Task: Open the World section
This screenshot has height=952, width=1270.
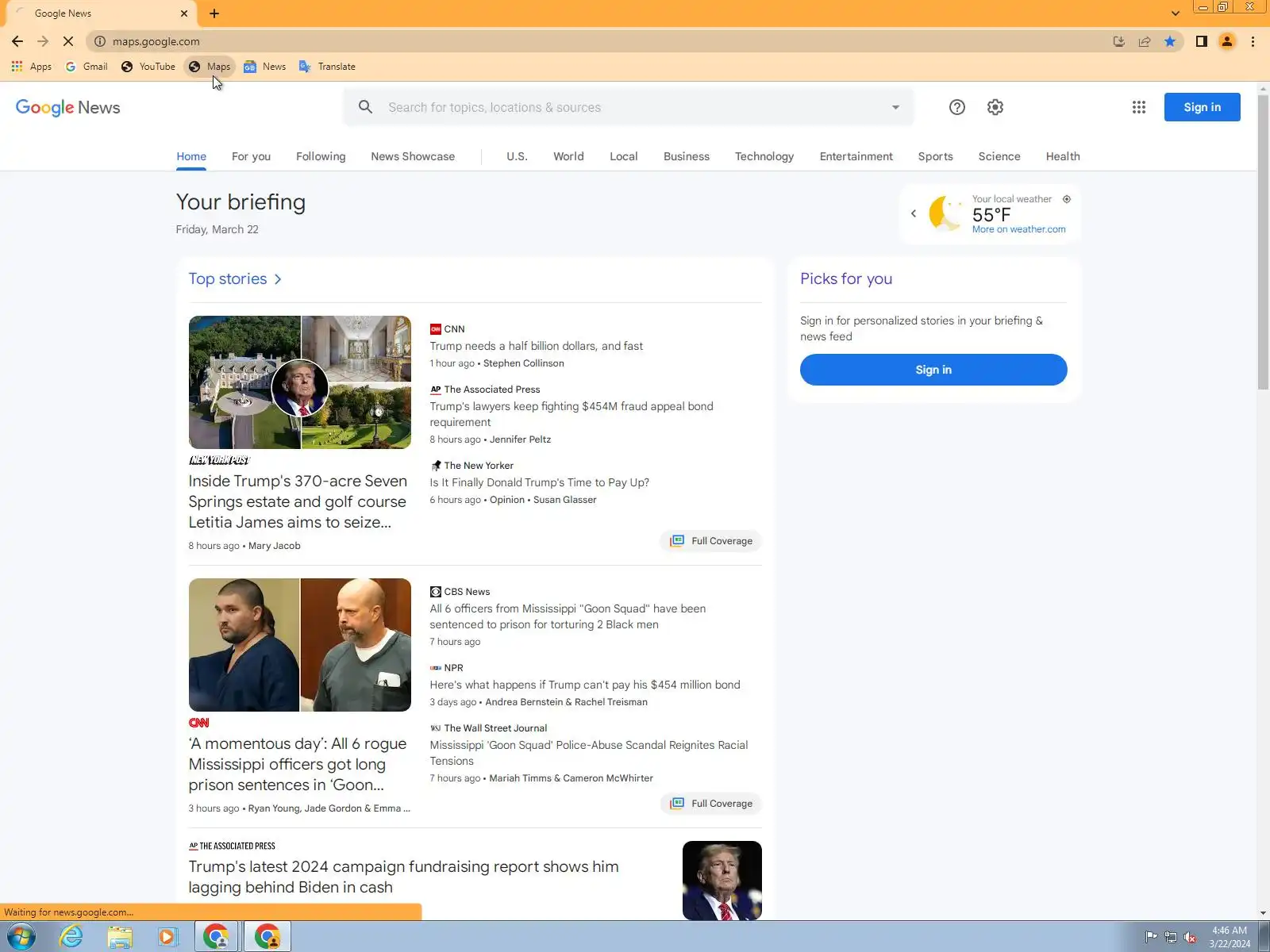Action: click(x=568, y=156)
